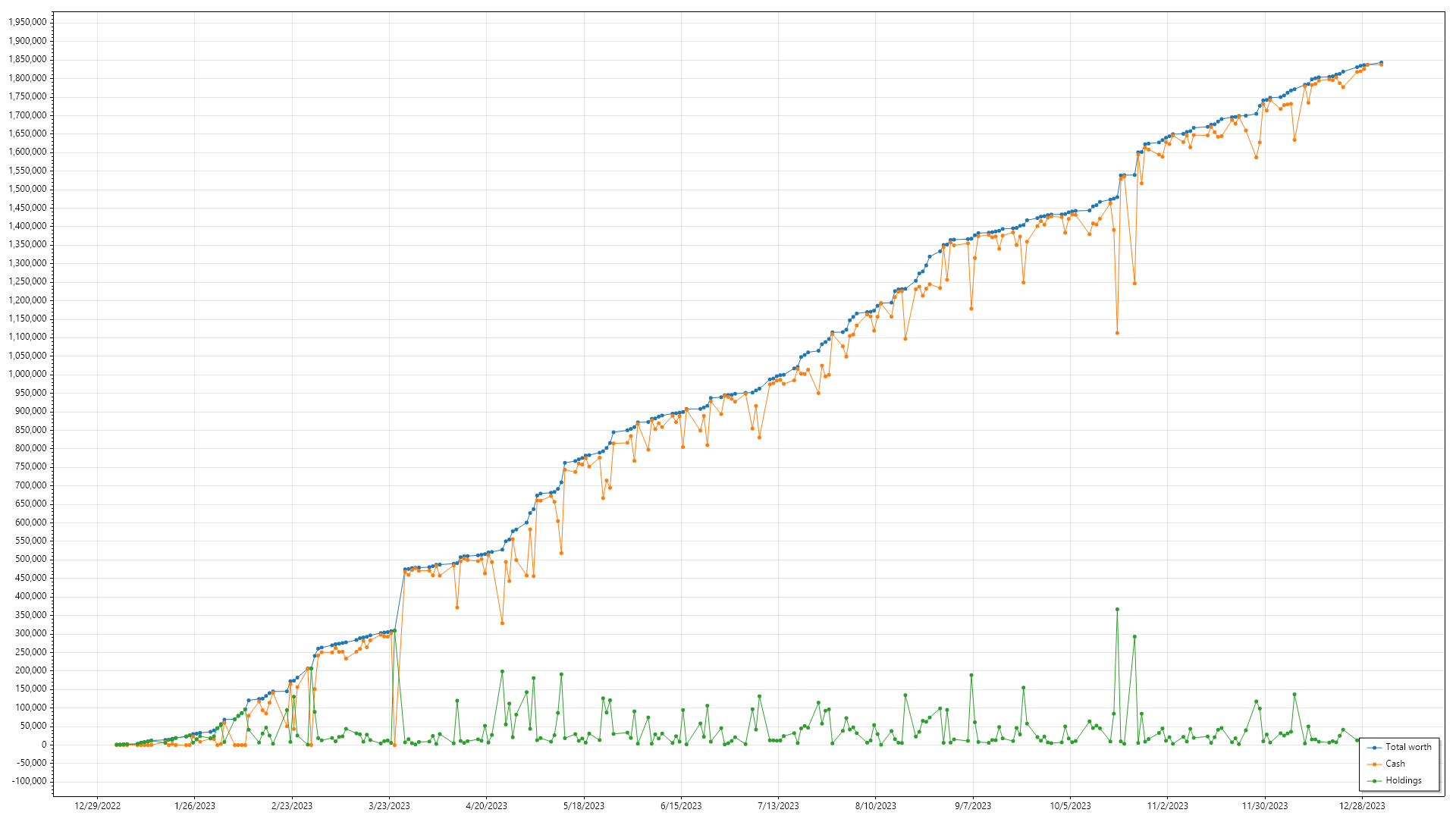Click the deepest orange Cash dip in October
The height and width of the screenshot is (819, 1456).
point(1117,333)
